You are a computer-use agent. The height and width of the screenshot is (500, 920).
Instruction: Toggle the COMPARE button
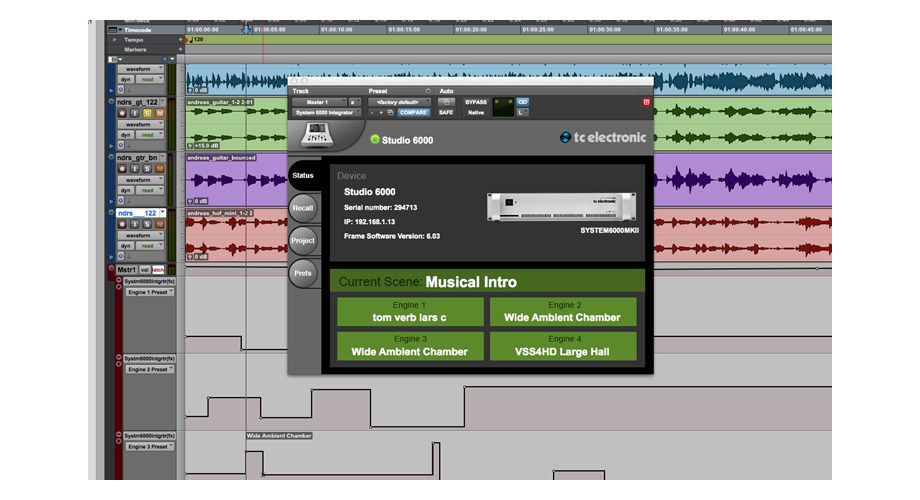click(413, 113)
